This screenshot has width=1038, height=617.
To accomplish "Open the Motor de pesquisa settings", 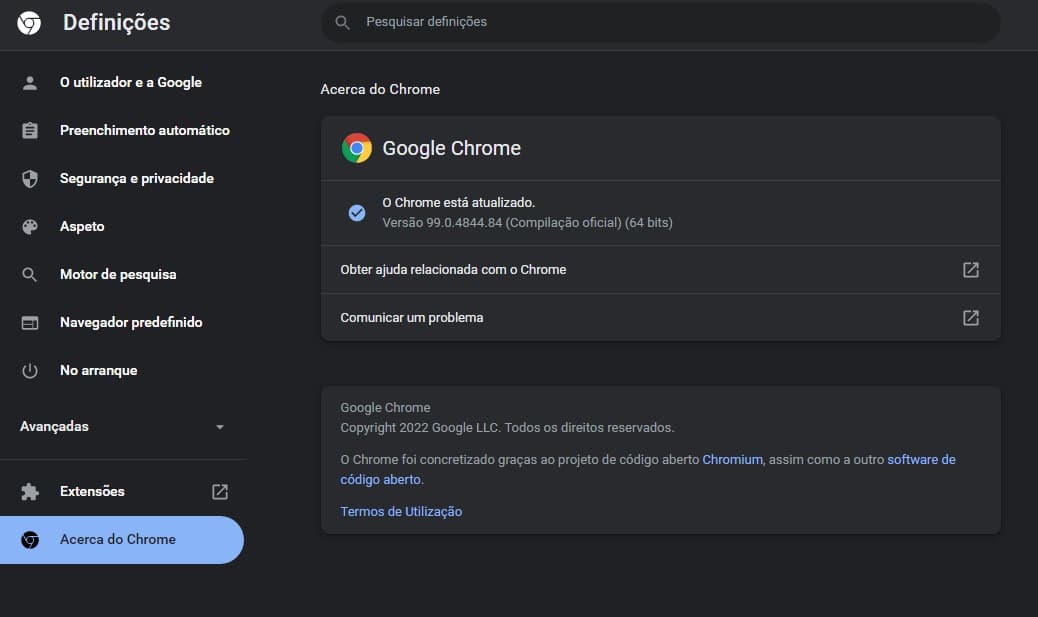I will tap(118, 275).
